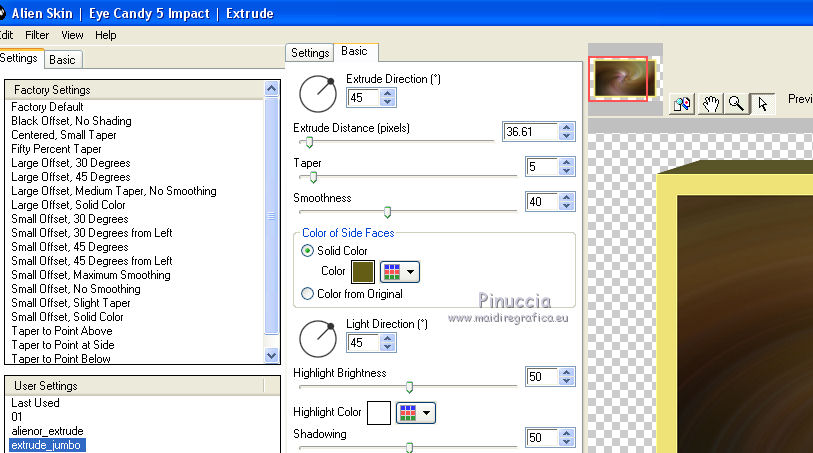Select Small Offset, 30 Degrees from Left
The height and width of the screenshot is (453, 813).
click(x=92, y=233)
